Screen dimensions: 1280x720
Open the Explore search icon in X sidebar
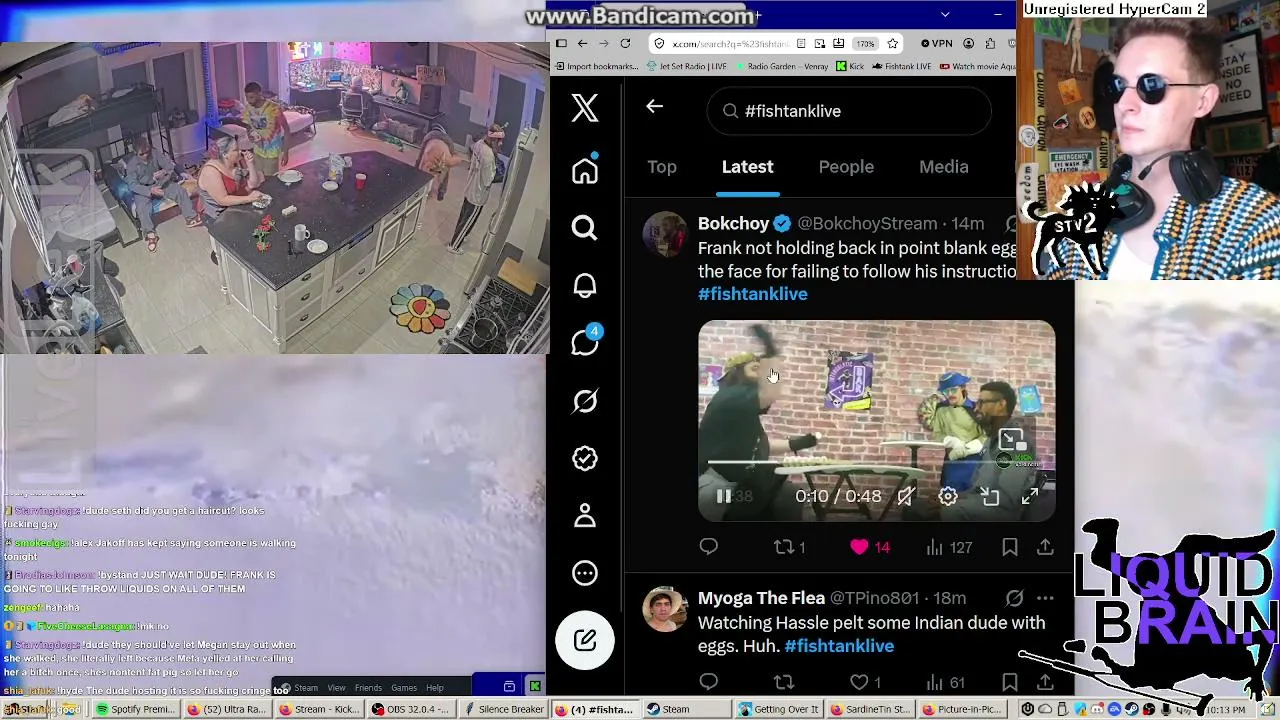(x=585, y=228)
